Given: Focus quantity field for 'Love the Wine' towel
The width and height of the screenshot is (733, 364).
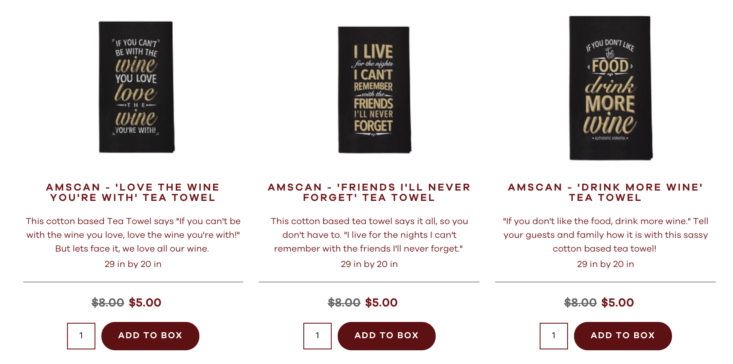Looking at the screenshot, I should coord(81,336).
